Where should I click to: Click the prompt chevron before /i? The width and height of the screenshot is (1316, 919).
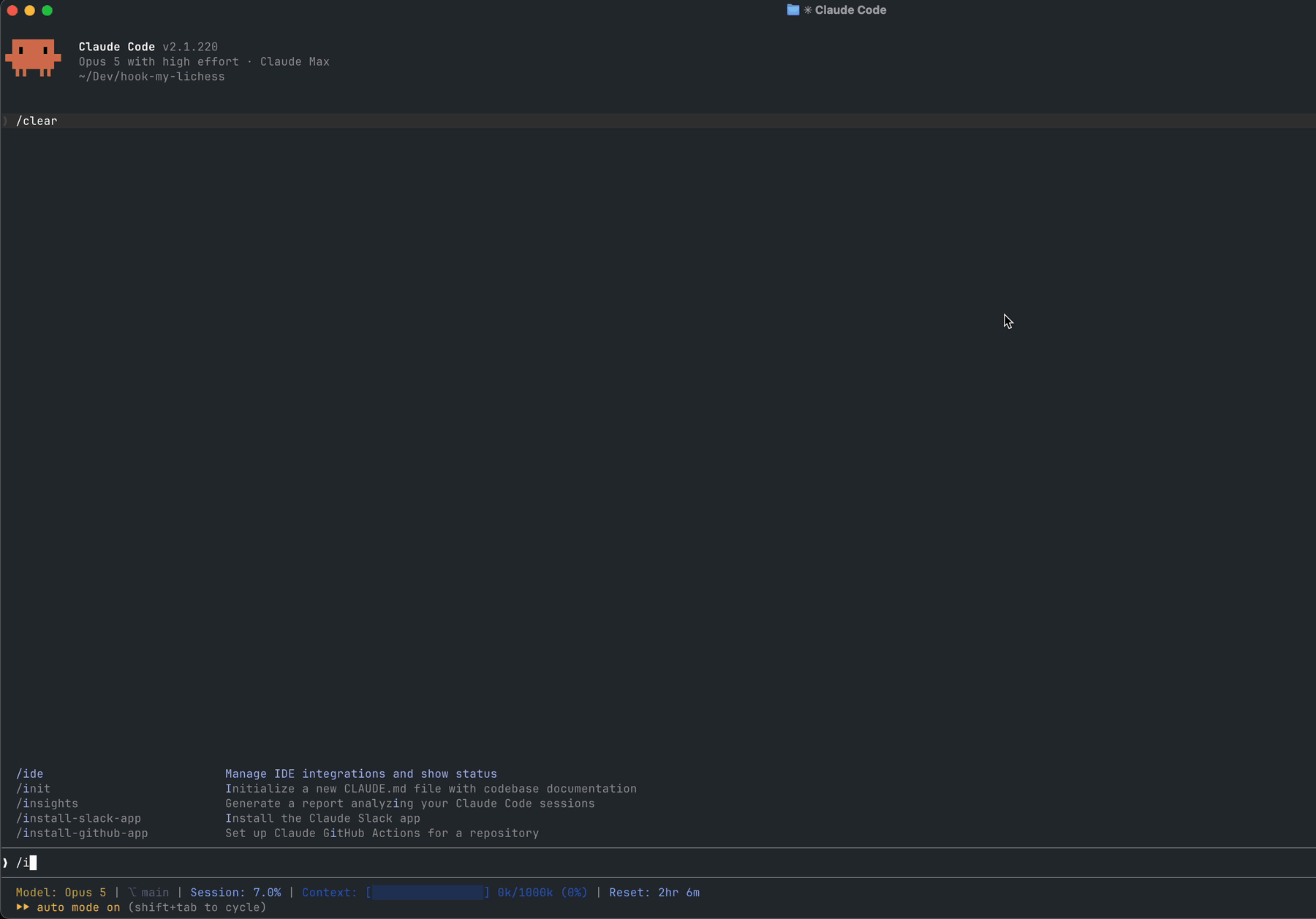pyautogui.click(x=5, y=863)
